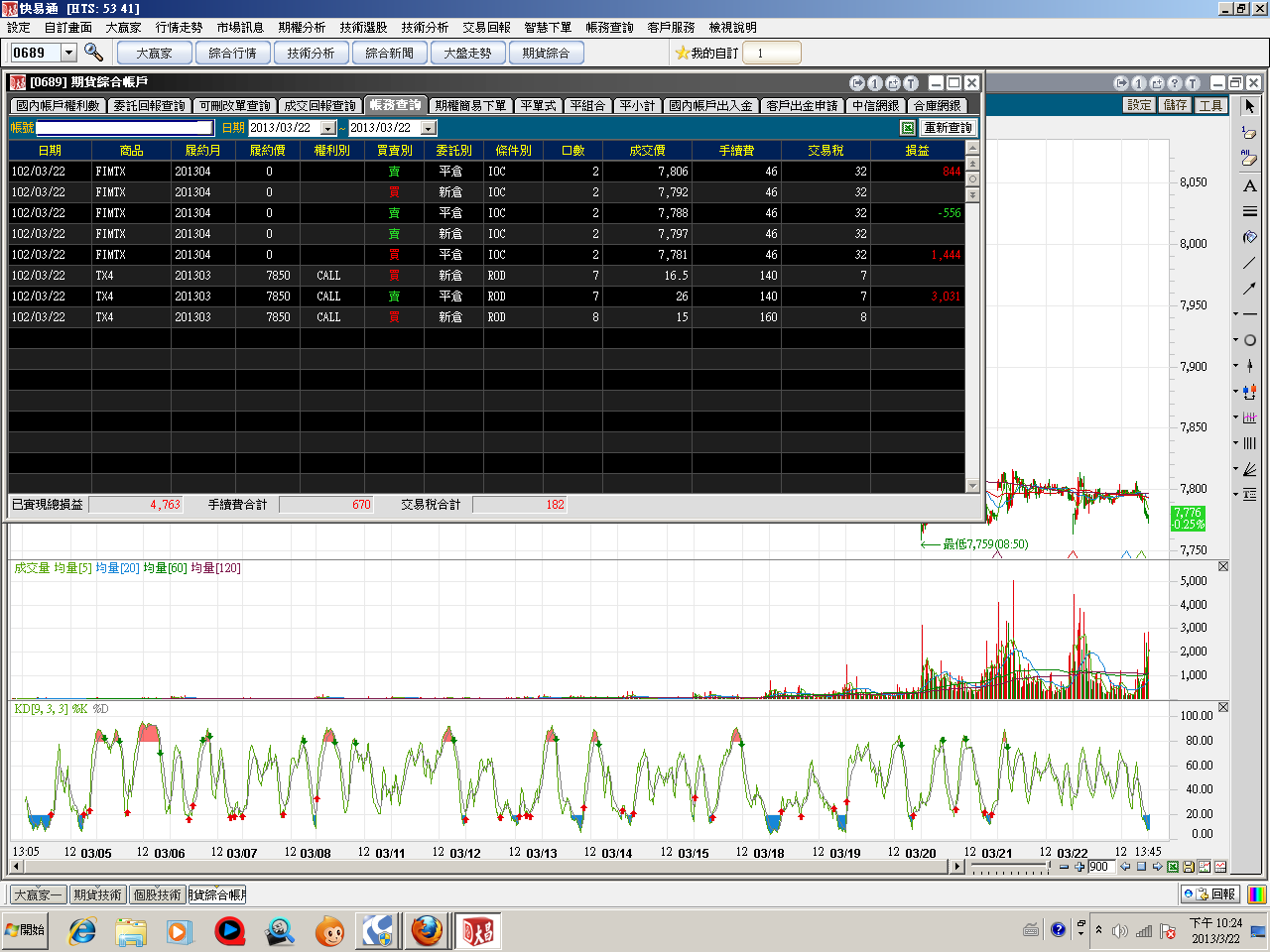Screen dimensions: 1270x952
Task: Select the fan lines tool
Action: 1250,469
